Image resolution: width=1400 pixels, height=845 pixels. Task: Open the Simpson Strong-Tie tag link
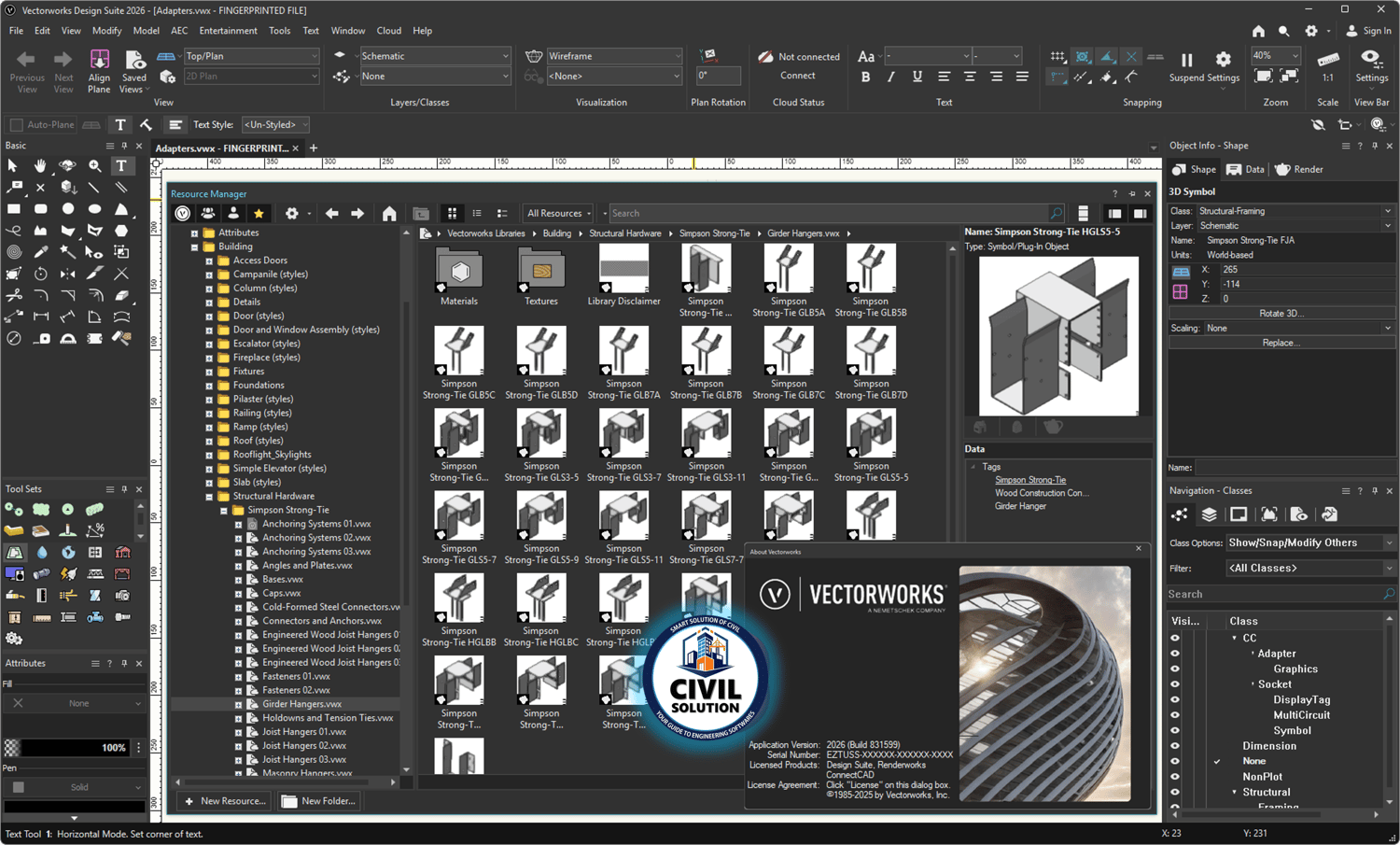tap(1030, 480)
